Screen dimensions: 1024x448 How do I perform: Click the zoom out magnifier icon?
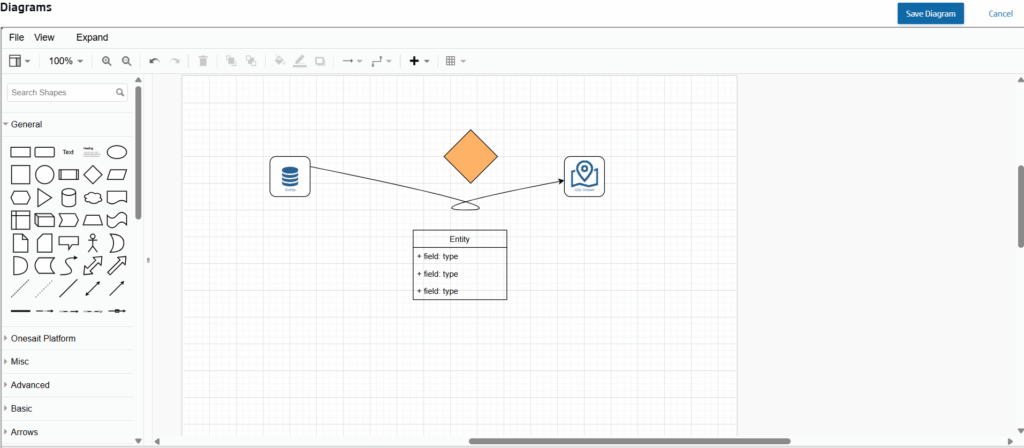coord(127,61)
